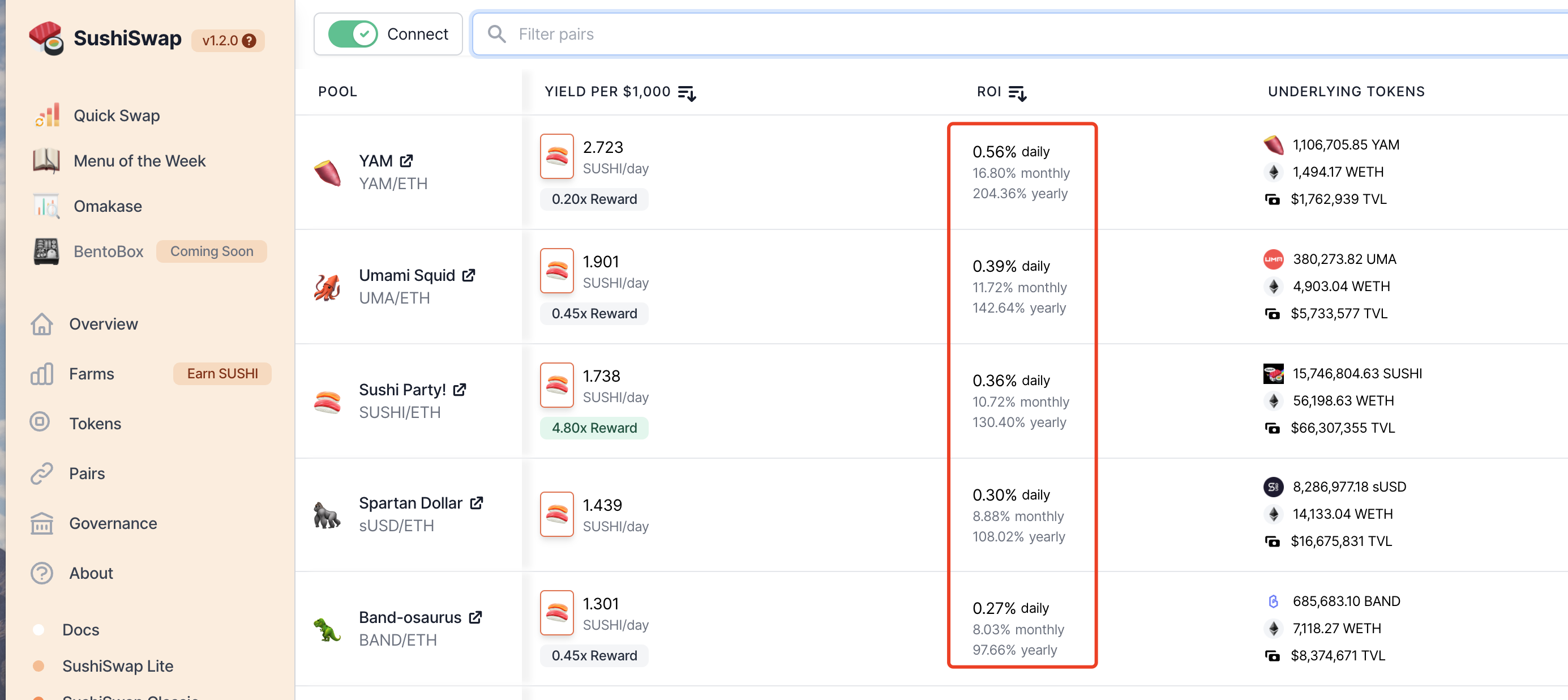
Task: Click the YAM sweet potato pool icon
Action: click(328, 173)
